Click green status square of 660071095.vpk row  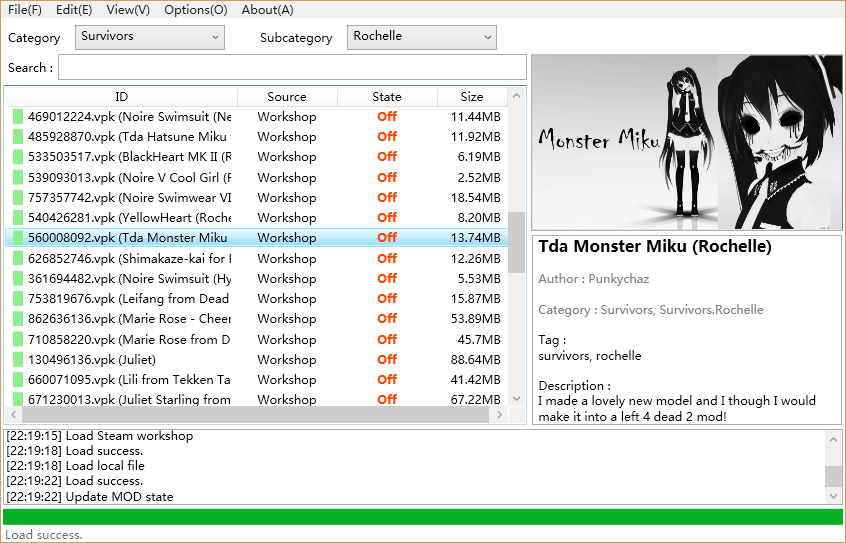18,379
